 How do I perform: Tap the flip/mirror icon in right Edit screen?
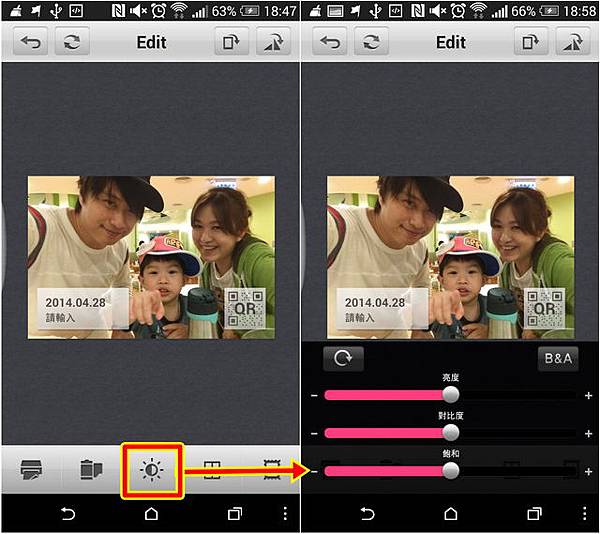click(572, 42)
